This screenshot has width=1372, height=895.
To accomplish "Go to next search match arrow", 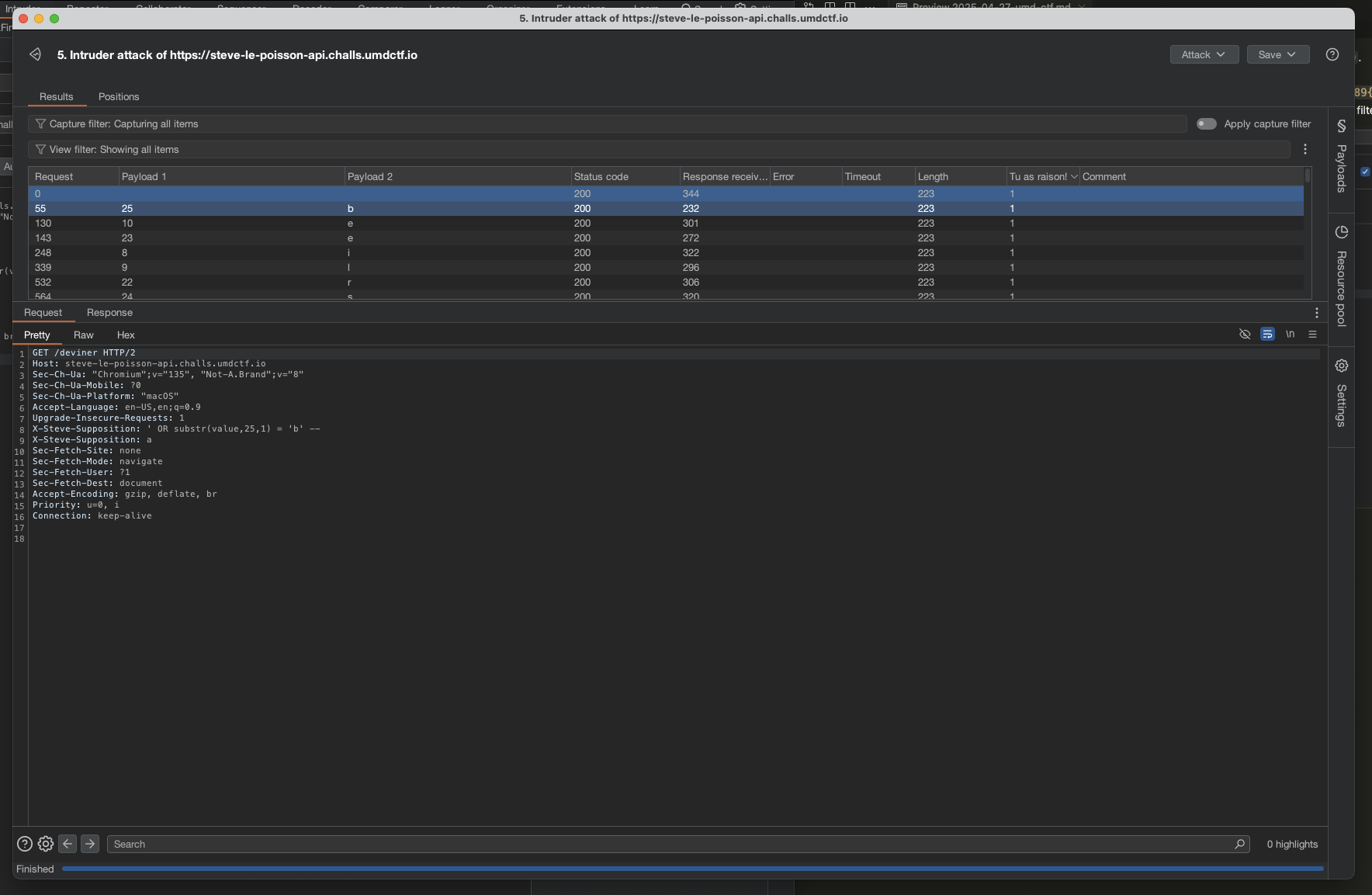I will point(90,844).
